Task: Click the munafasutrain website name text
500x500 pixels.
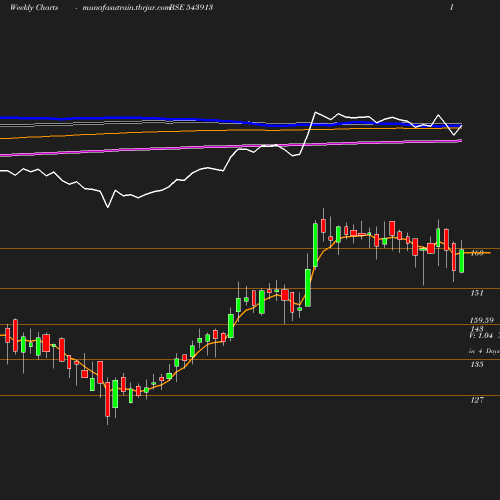Action: tap(126, 8)
